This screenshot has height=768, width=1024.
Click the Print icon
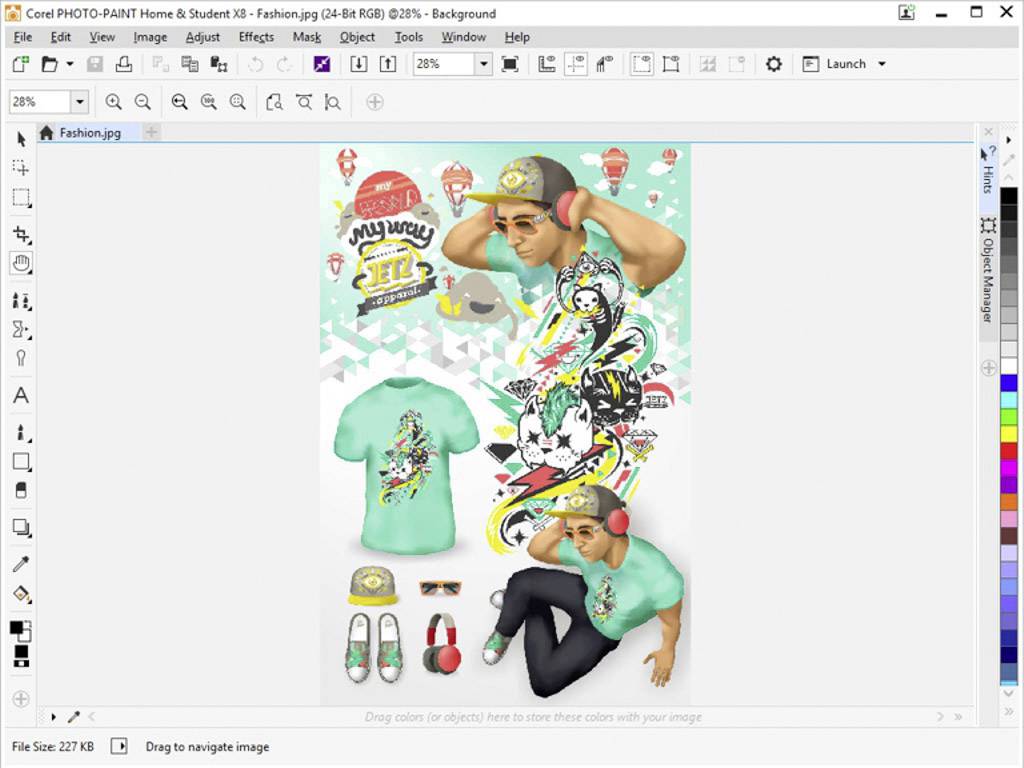click(124, 64)
